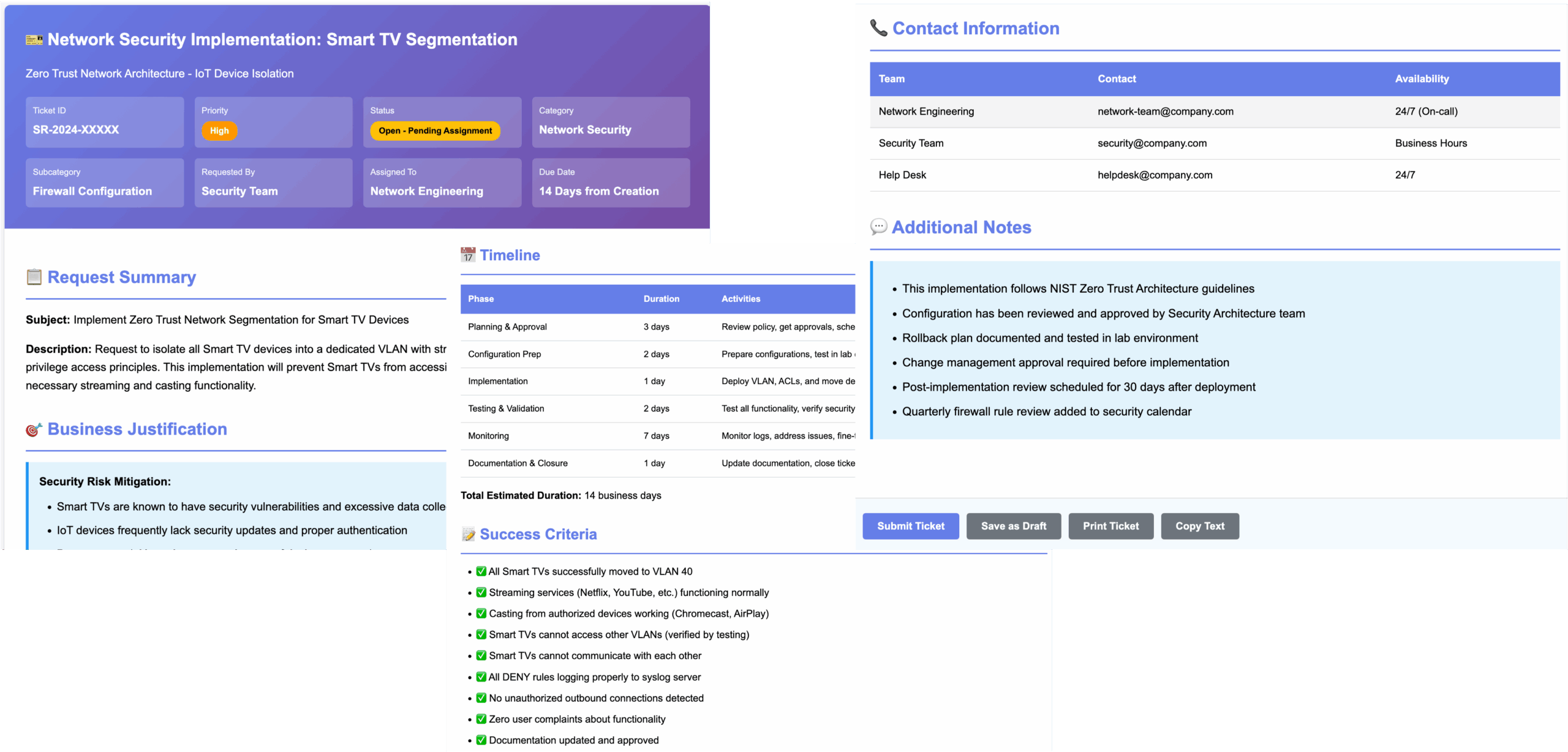Click the clipboard icon next to Request Summary
1568x752 pixels.
tap(34, 277)
